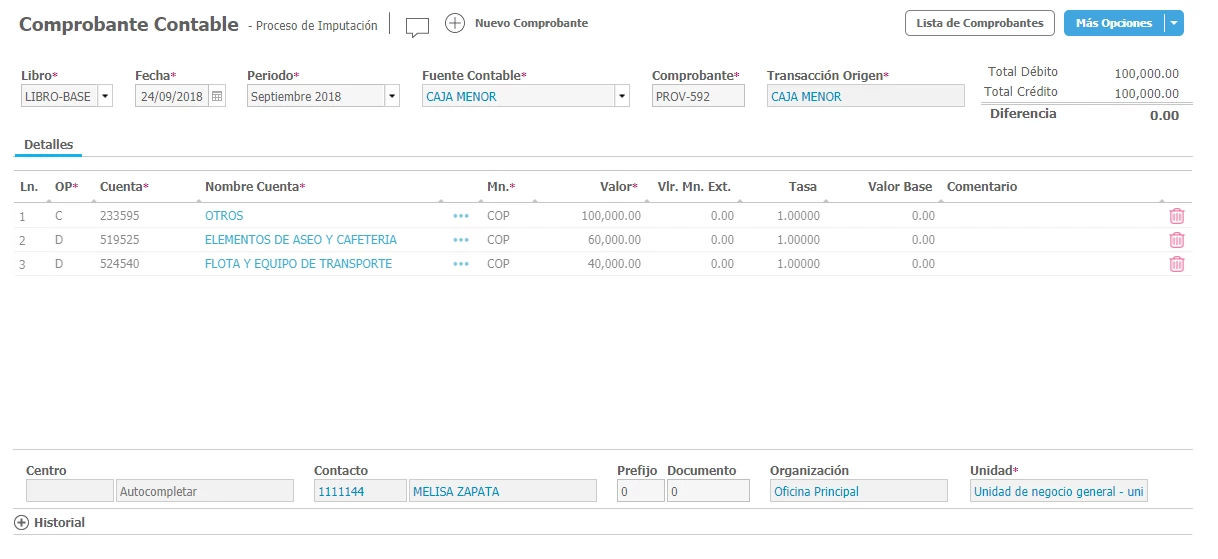Open ellipsis options for FLOTA Y EQUIPO row
The width and height of the screenshot is (1218, 559).
[460, 264]
